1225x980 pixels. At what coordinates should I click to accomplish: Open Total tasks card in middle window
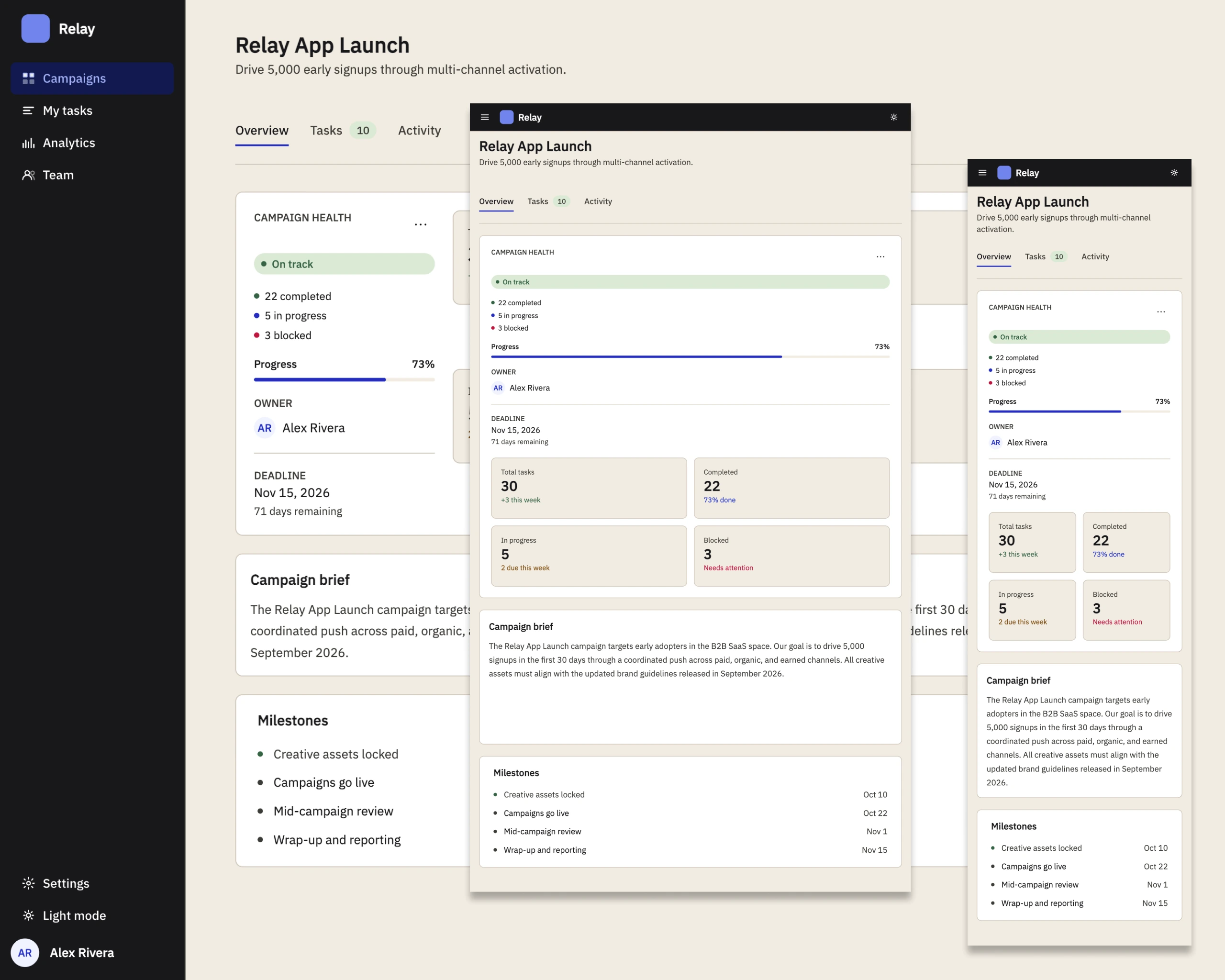(x=589, y=488)
